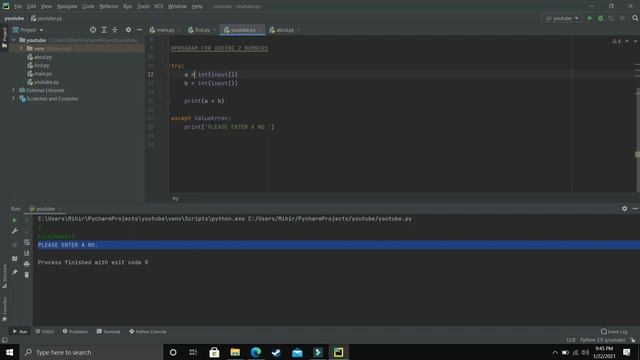Expand all items in Project panel

click(104, 30)
